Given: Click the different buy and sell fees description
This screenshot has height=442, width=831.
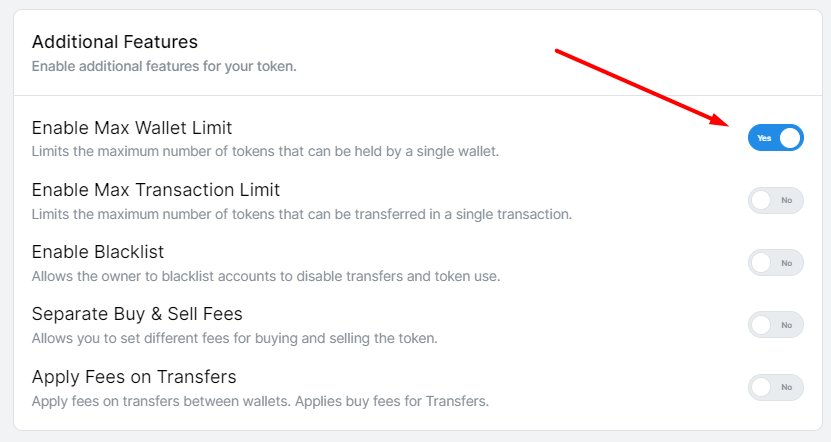Looking at the screenshot, I should pos(234,338).
